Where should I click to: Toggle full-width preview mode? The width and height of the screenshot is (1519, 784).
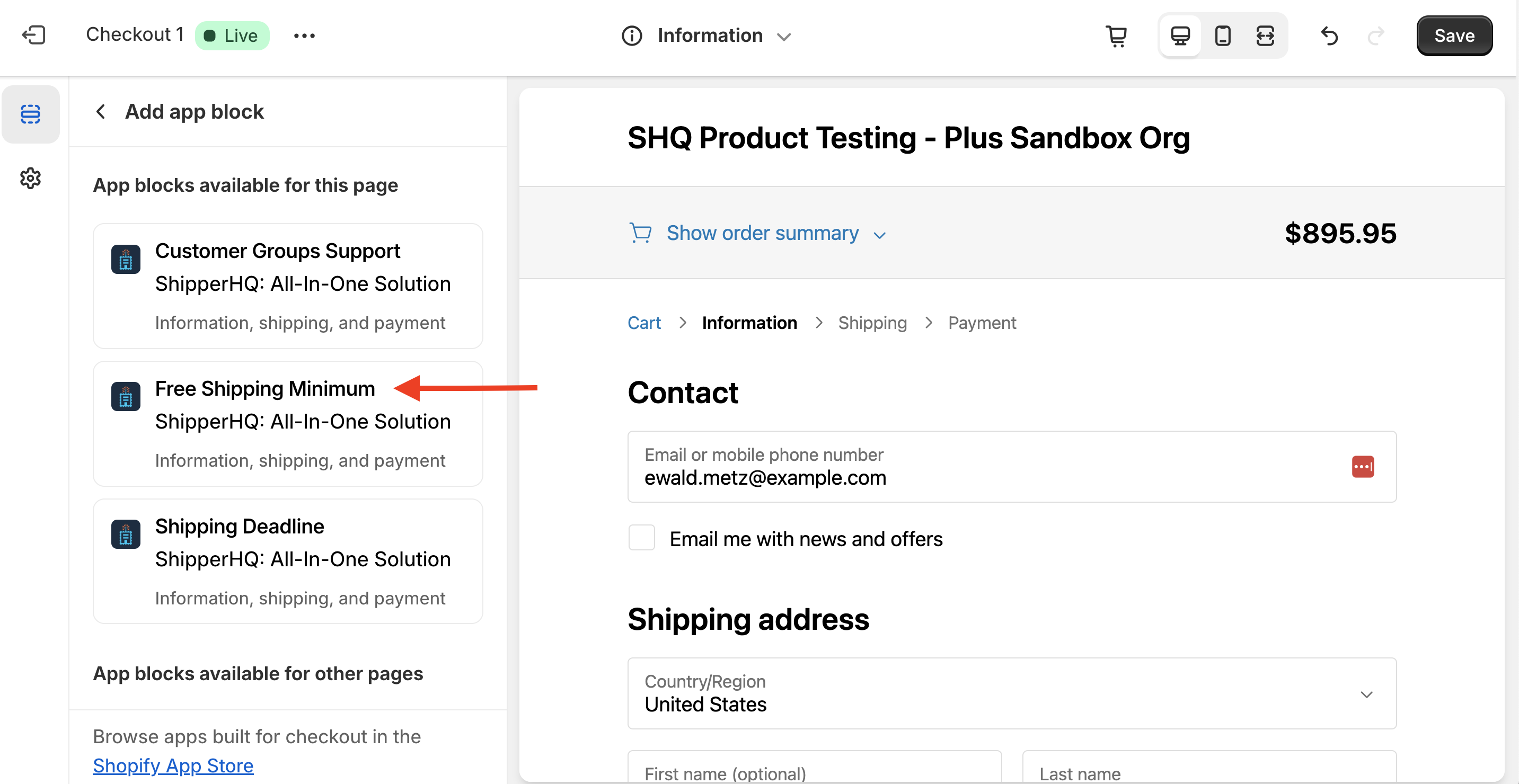(x=1265, y=36)
